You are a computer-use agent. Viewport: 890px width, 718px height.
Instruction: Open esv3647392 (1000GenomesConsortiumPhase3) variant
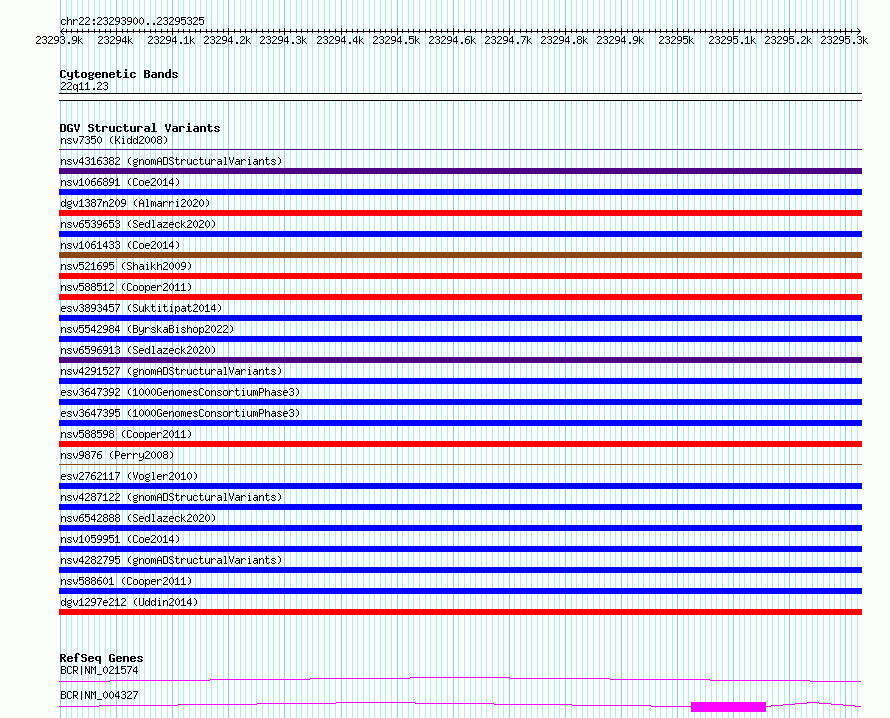180,392
